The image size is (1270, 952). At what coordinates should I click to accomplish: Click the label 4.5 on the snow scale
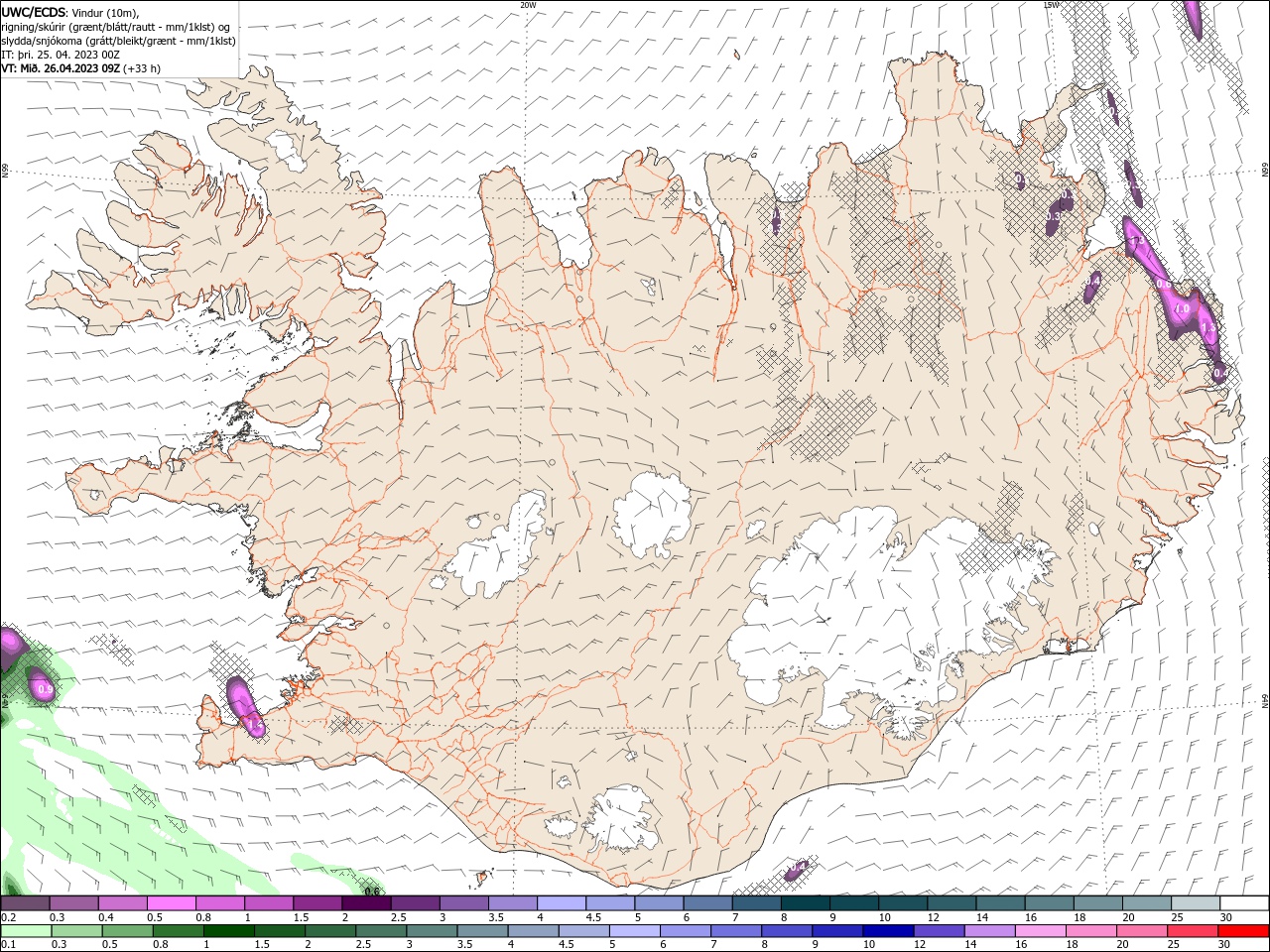click(x=593, y=917)
